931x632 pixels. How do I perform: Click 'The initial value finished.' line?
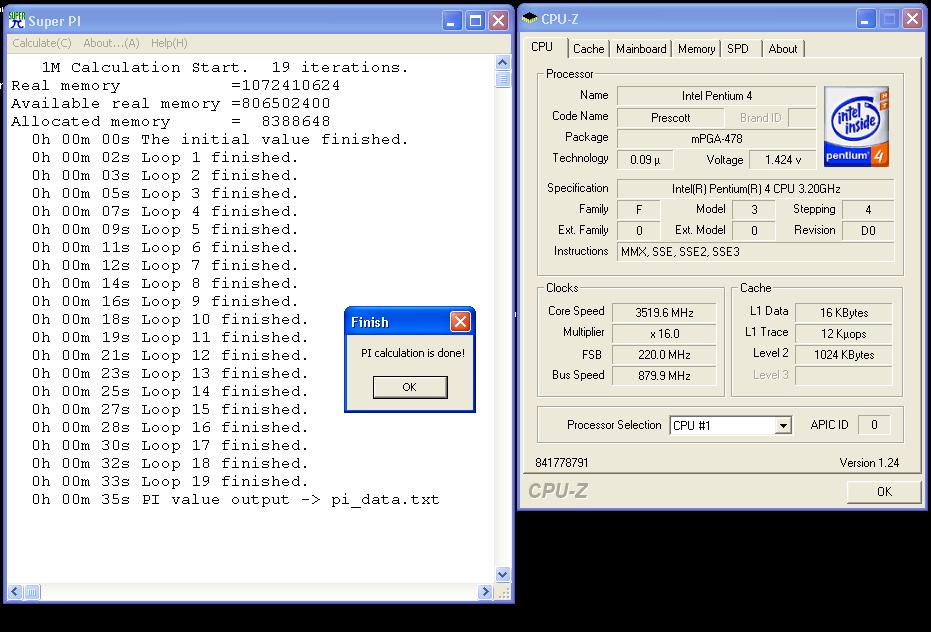220,140
